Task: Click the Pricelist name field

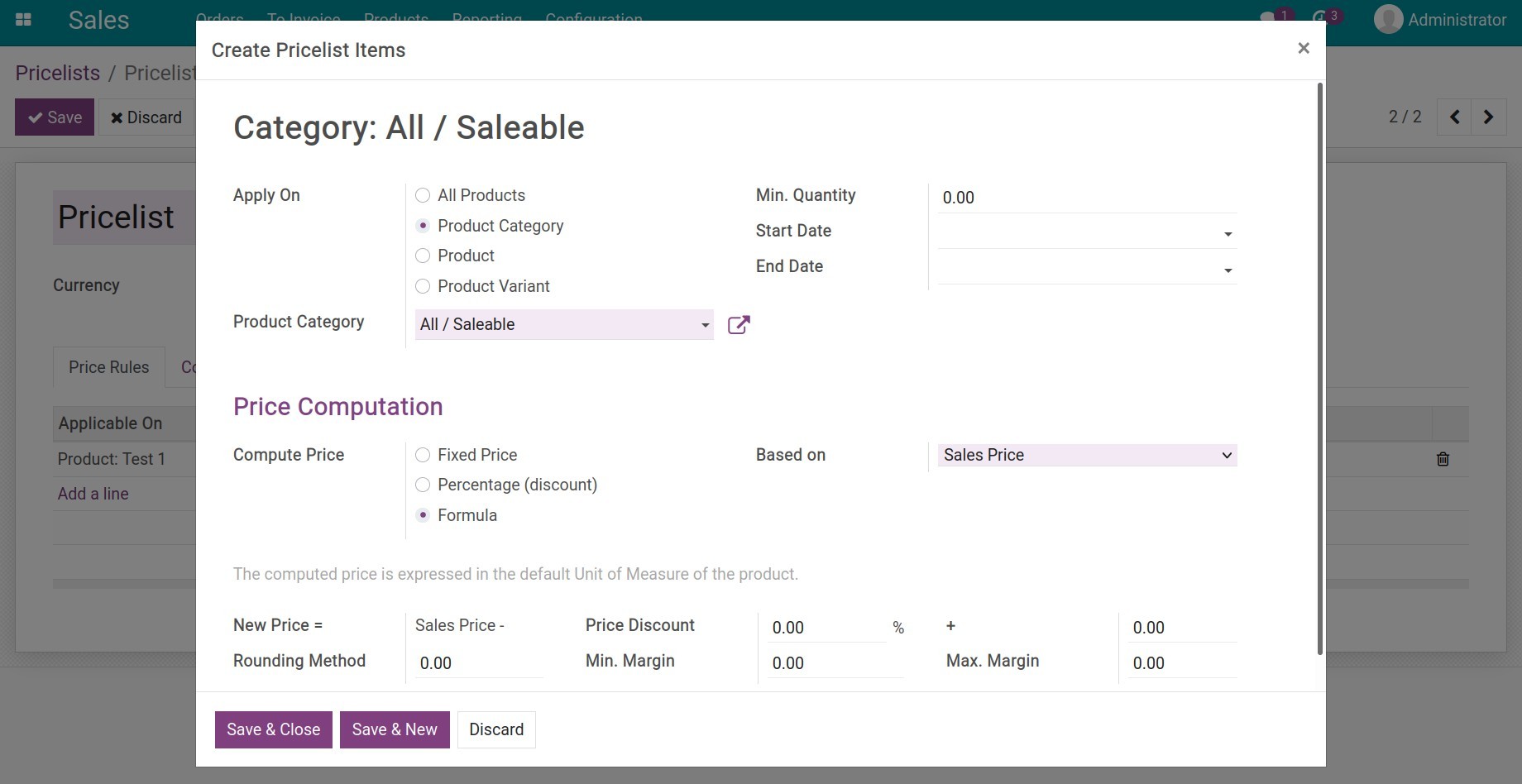Action: click(124, 218)
